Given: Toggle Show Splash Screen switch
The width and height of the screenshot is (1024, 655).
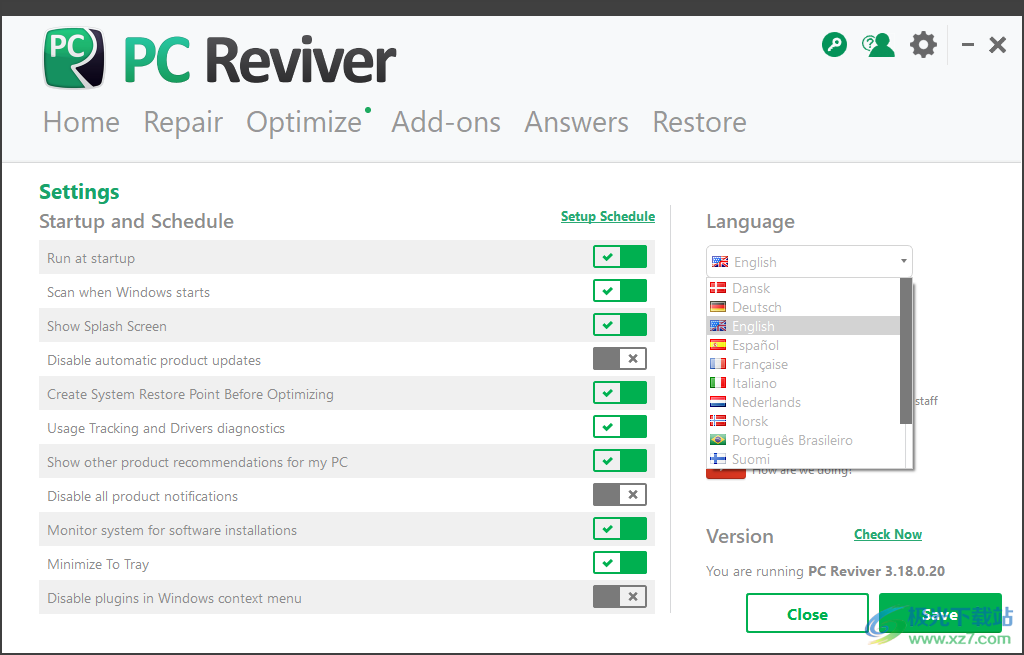Looking at the screenshot, I should 620,325.
